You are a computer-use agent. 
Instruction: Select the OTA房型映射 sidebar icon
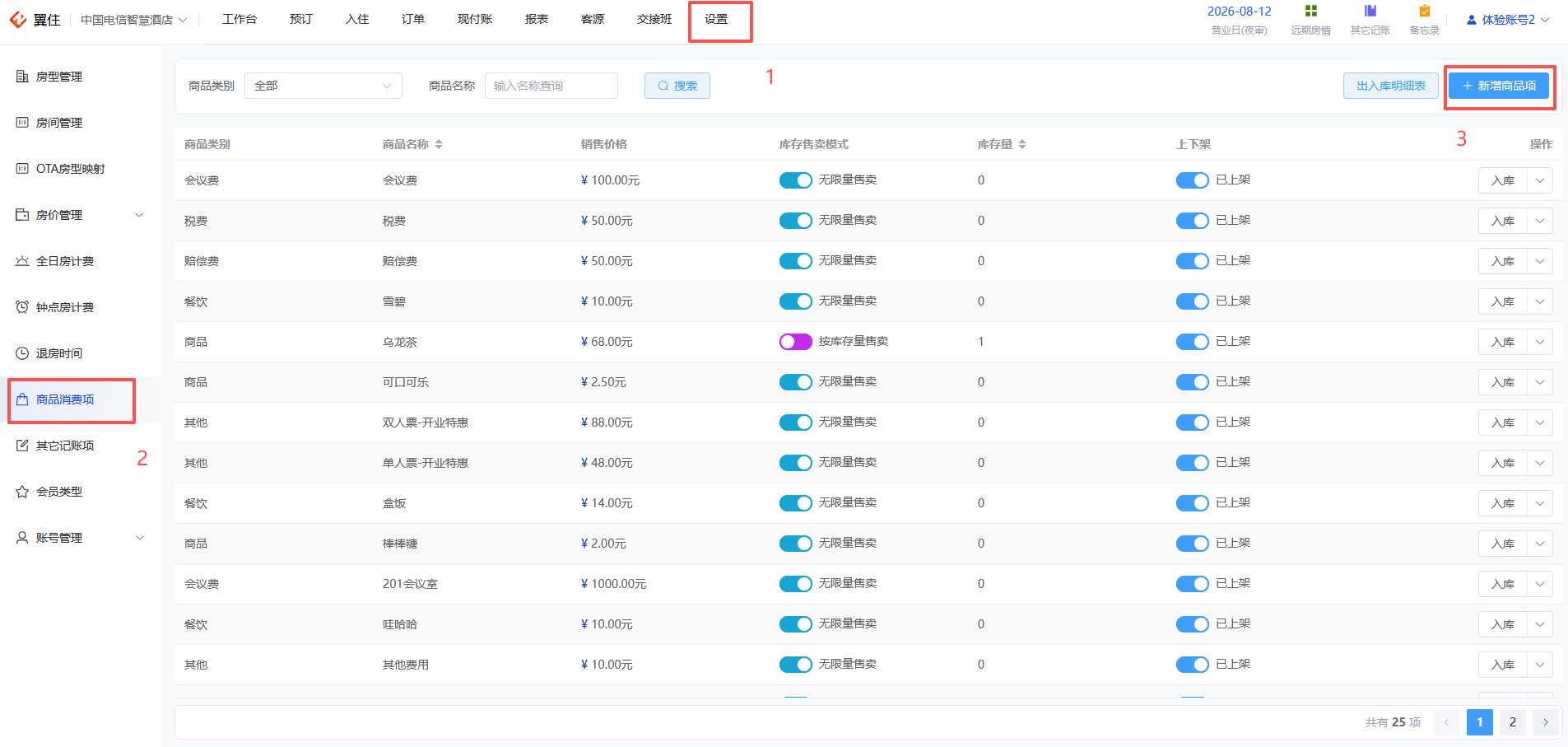22,169
